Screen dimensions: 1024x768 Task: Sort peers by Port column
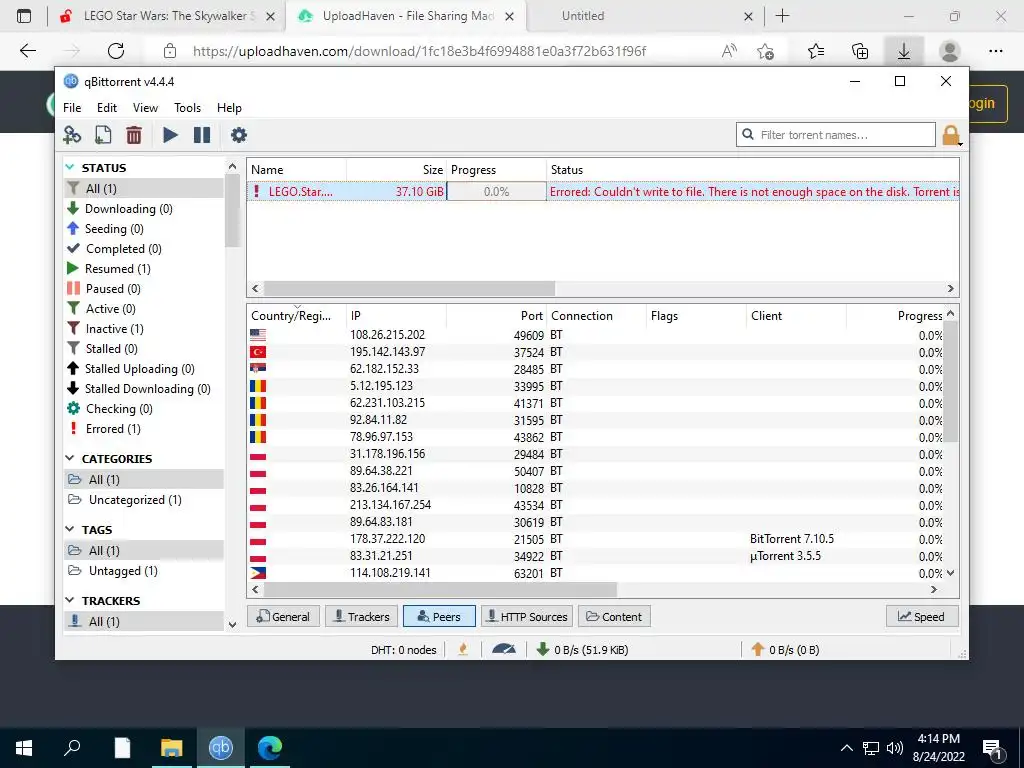pyautogui.click(x=496, y=315)
